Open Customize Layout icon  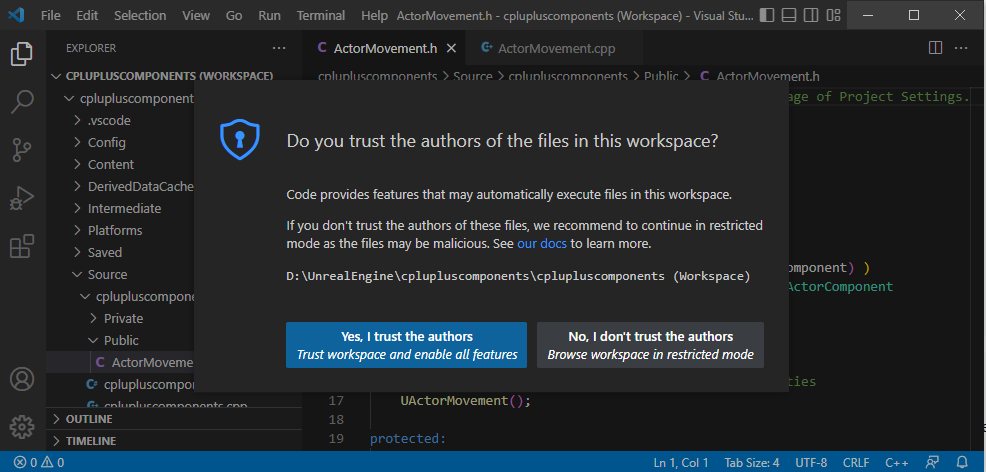coord(833,15)
